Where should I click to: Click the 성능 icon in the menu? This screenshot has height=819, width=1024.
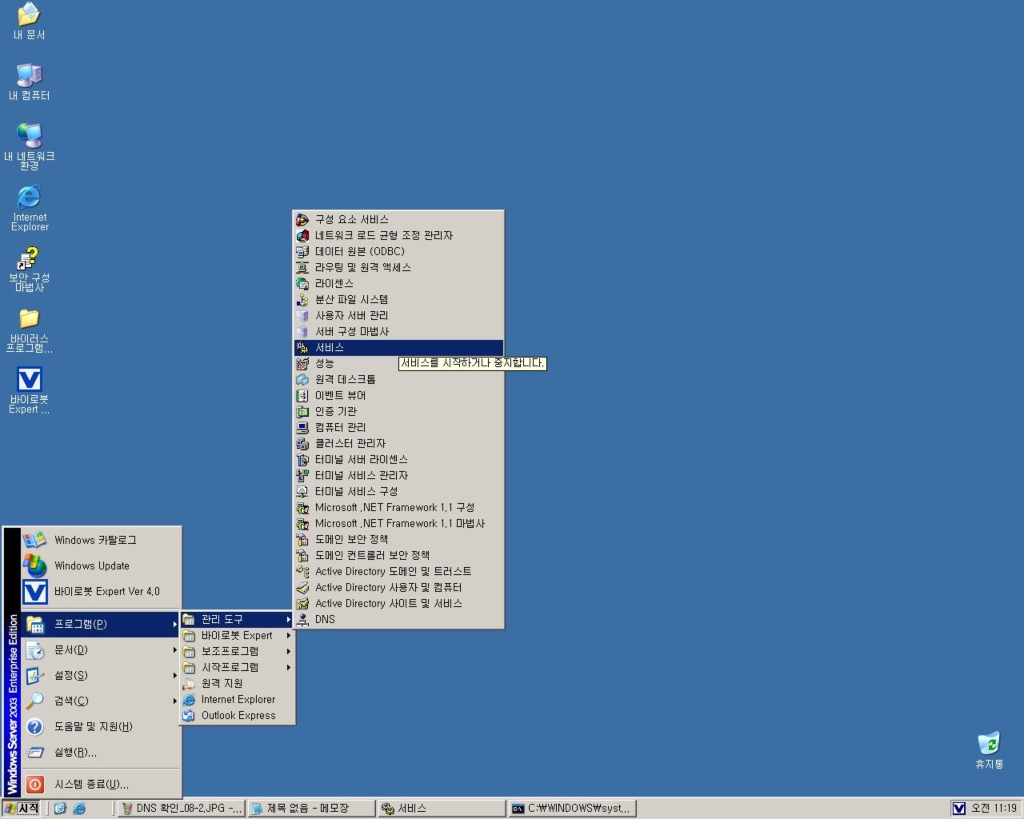click(x=302, y=363)
